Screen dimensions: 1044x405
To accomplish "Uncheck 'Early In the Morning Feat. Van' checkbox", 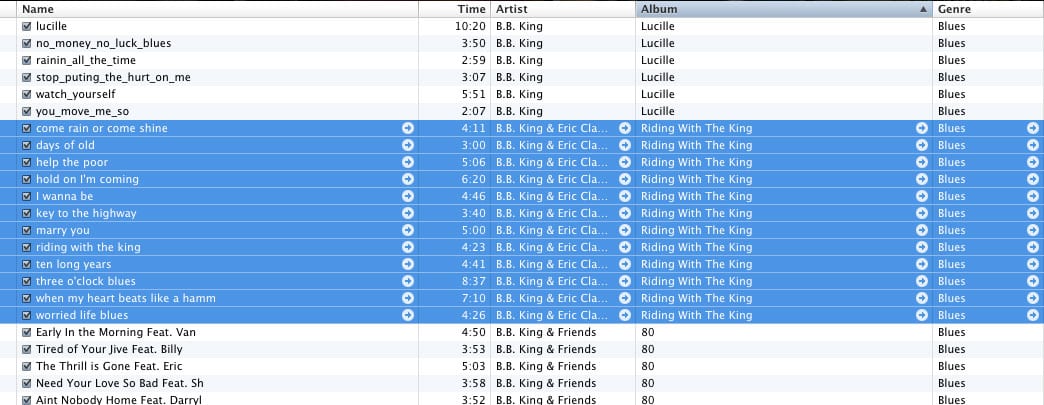I will coord(27,332).
